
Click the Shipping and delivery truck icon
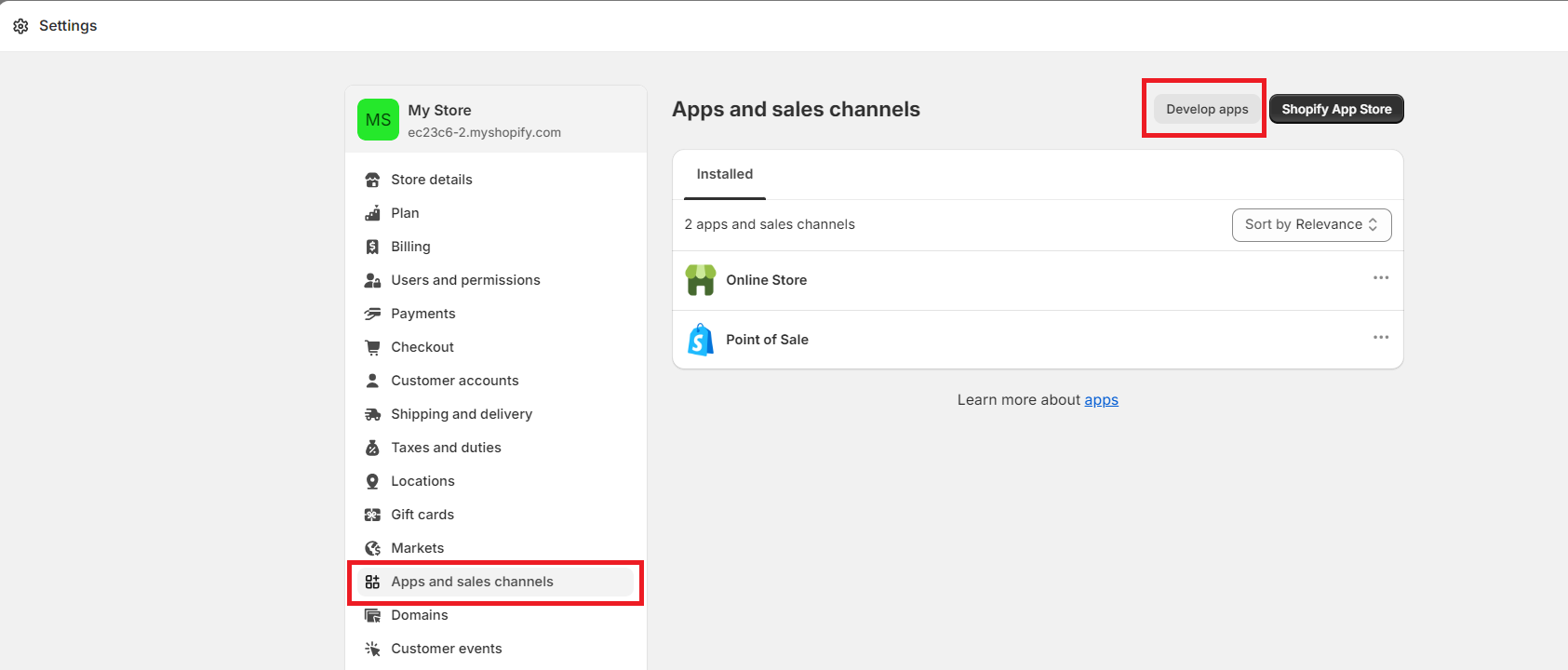[x=372, y=414]
